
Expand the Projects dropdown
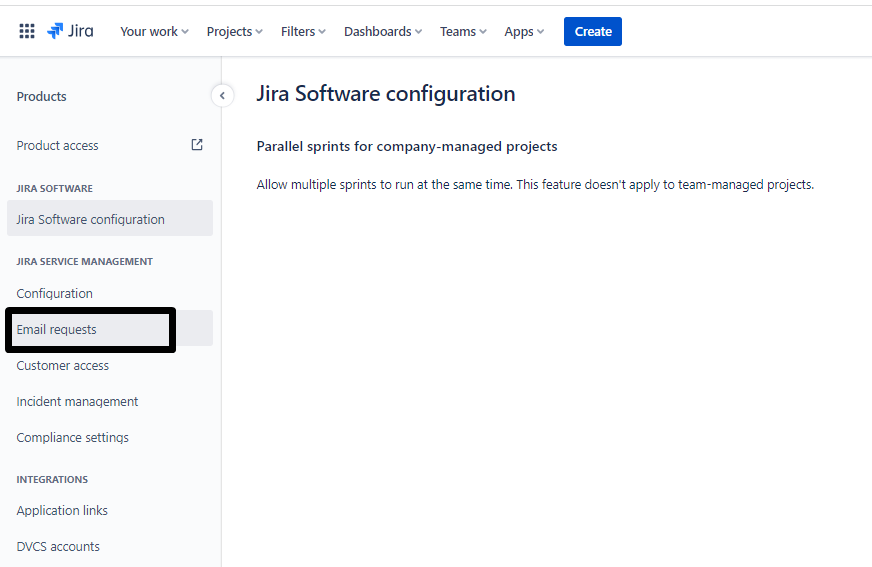click(x=234, y=32)
